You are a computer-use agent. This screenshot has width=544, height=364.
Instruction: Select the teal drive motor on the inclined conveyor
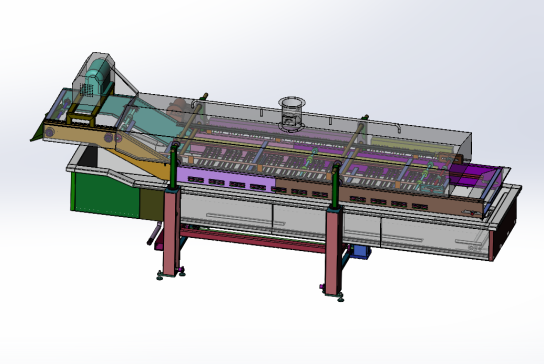pos(98,78)
